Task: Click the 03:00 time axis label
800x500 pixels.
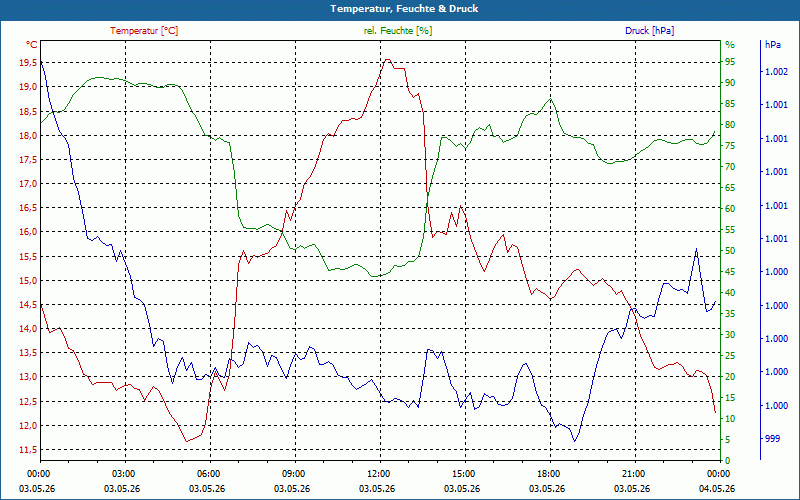Action: pos(122,473)
